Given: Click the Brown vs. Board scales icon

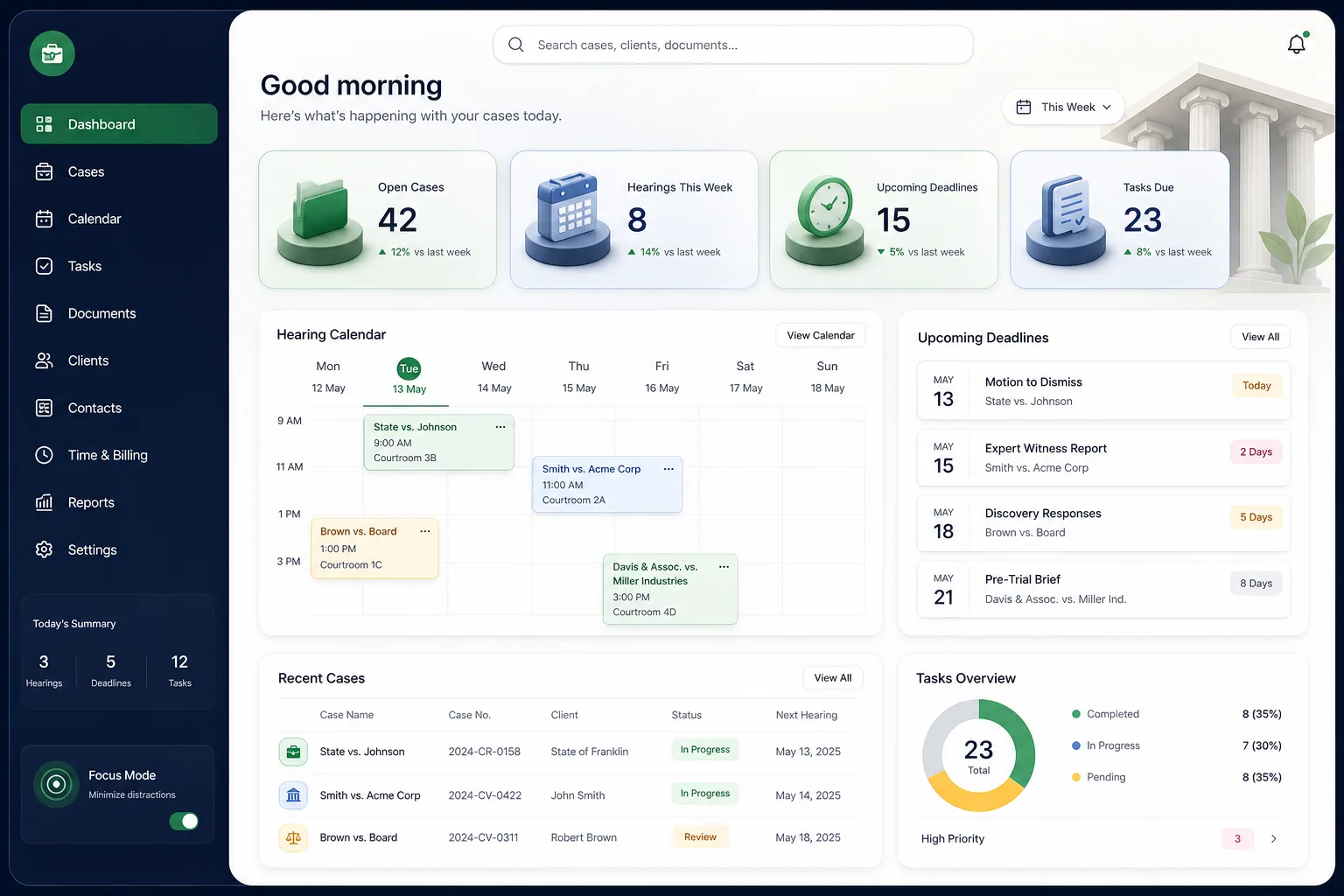Looking at the screenshot, I should [293, 838].
